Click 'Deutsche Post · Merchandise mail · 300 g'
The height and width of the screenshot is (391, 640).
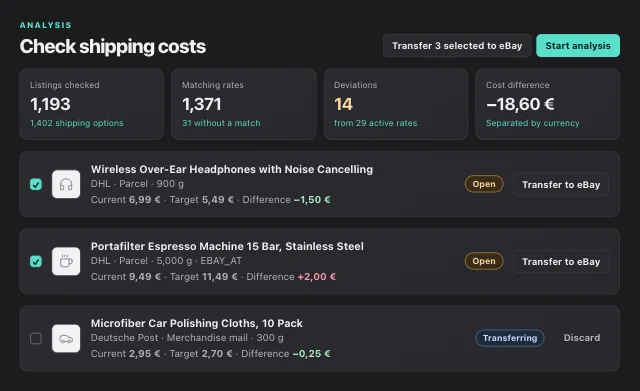(187, 338)
